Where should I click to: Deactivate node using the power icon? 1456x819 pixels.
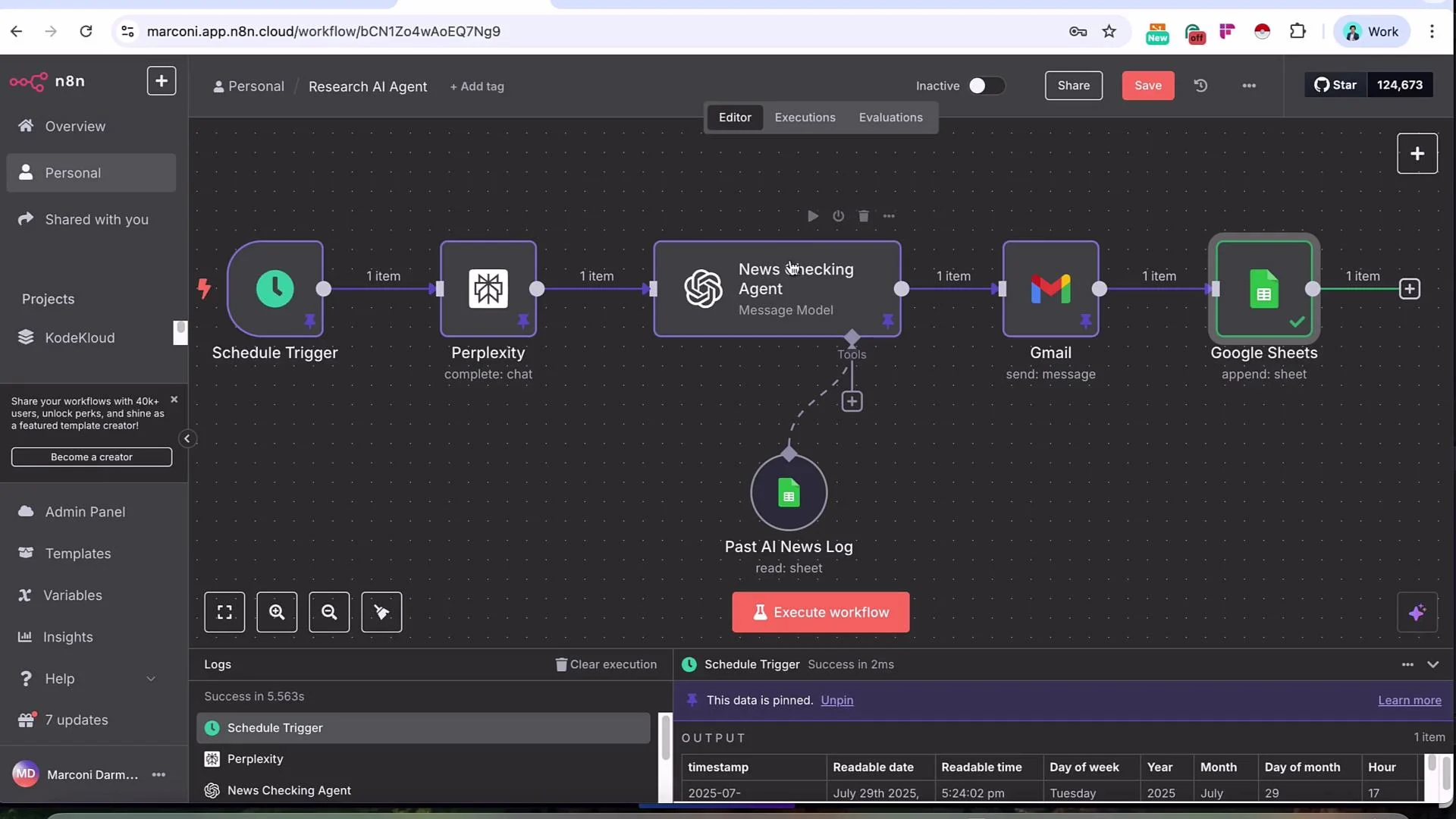pyautogui.click(x=838, y=216)
